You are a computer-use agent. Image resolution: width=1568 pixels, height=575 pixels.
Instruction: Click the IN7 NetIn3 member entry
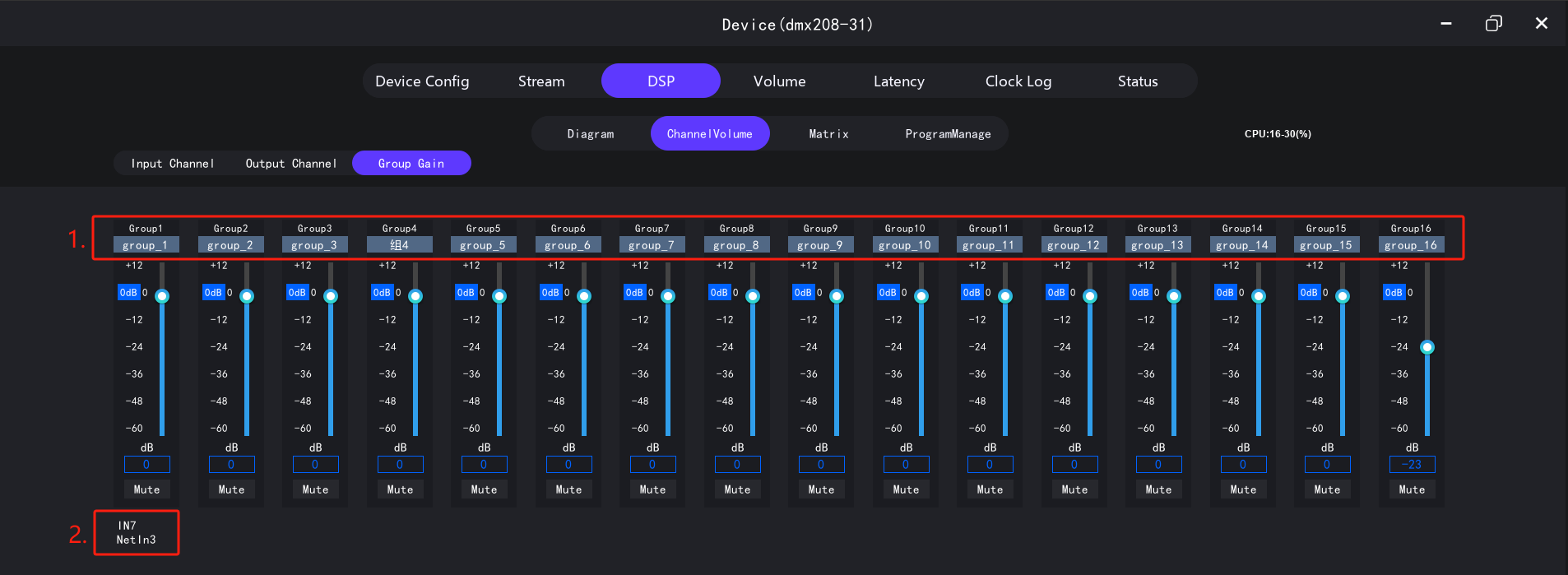pos(136,533)
